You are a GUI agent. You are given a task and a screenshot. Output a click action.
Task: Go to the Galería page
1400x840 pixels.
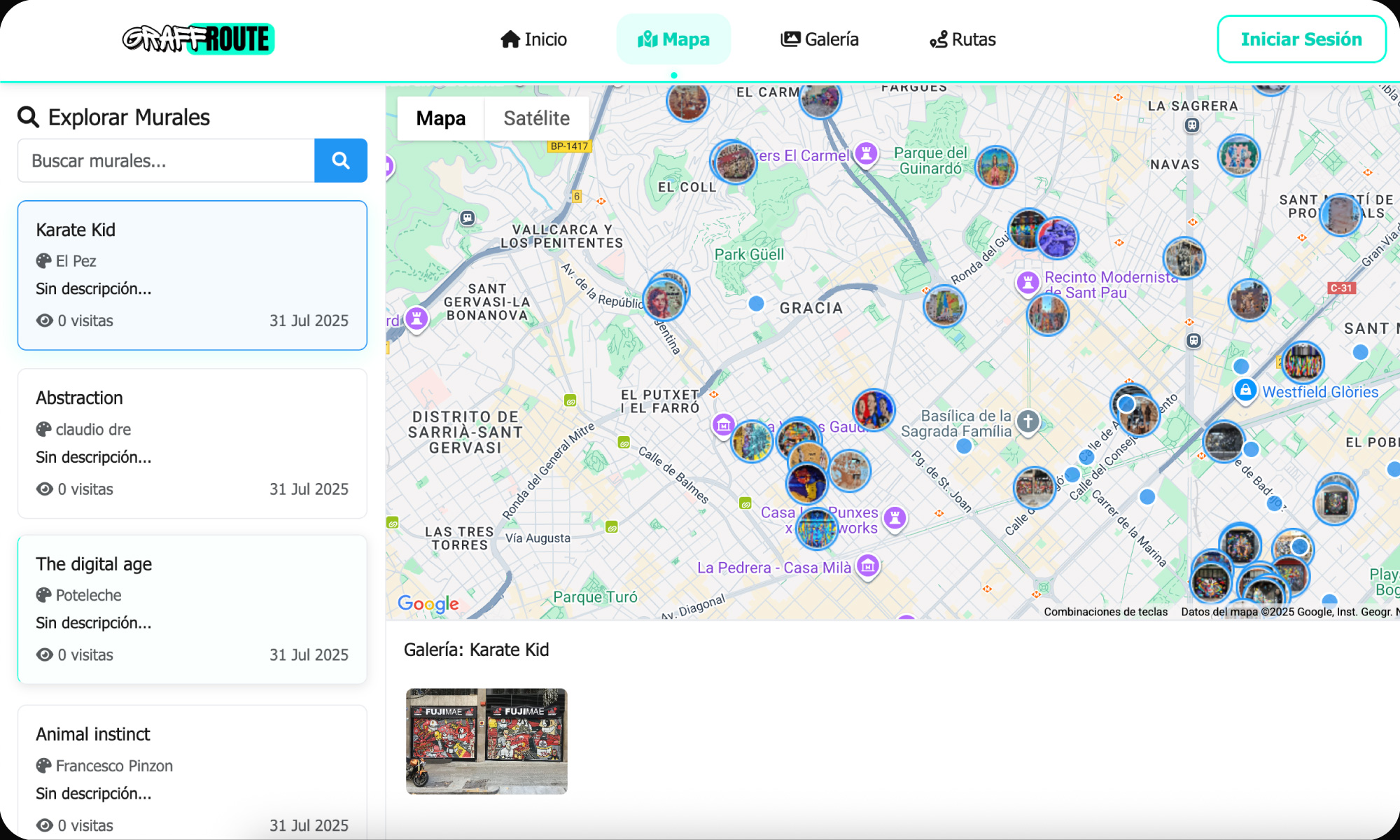point(820,39)
